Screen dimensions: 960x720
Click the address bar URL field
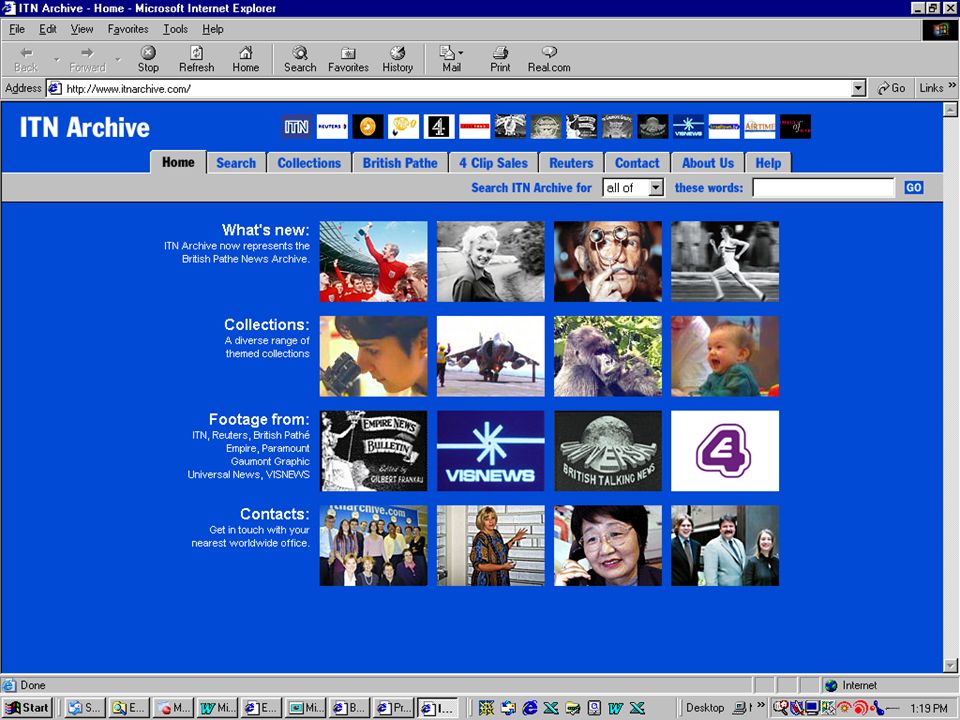pyautogui.click(x=457, y=88)
